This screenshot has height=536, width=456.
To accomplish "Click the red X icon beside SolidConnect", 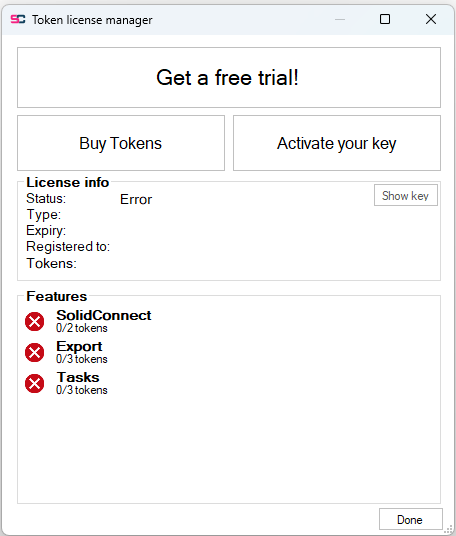I will 35,322.
